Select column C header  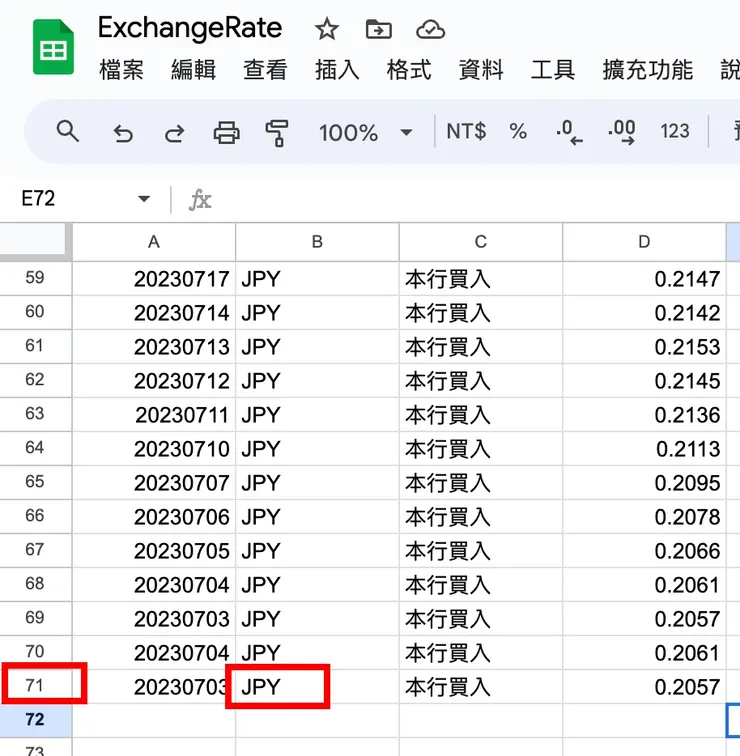click(x=481, y=242)
